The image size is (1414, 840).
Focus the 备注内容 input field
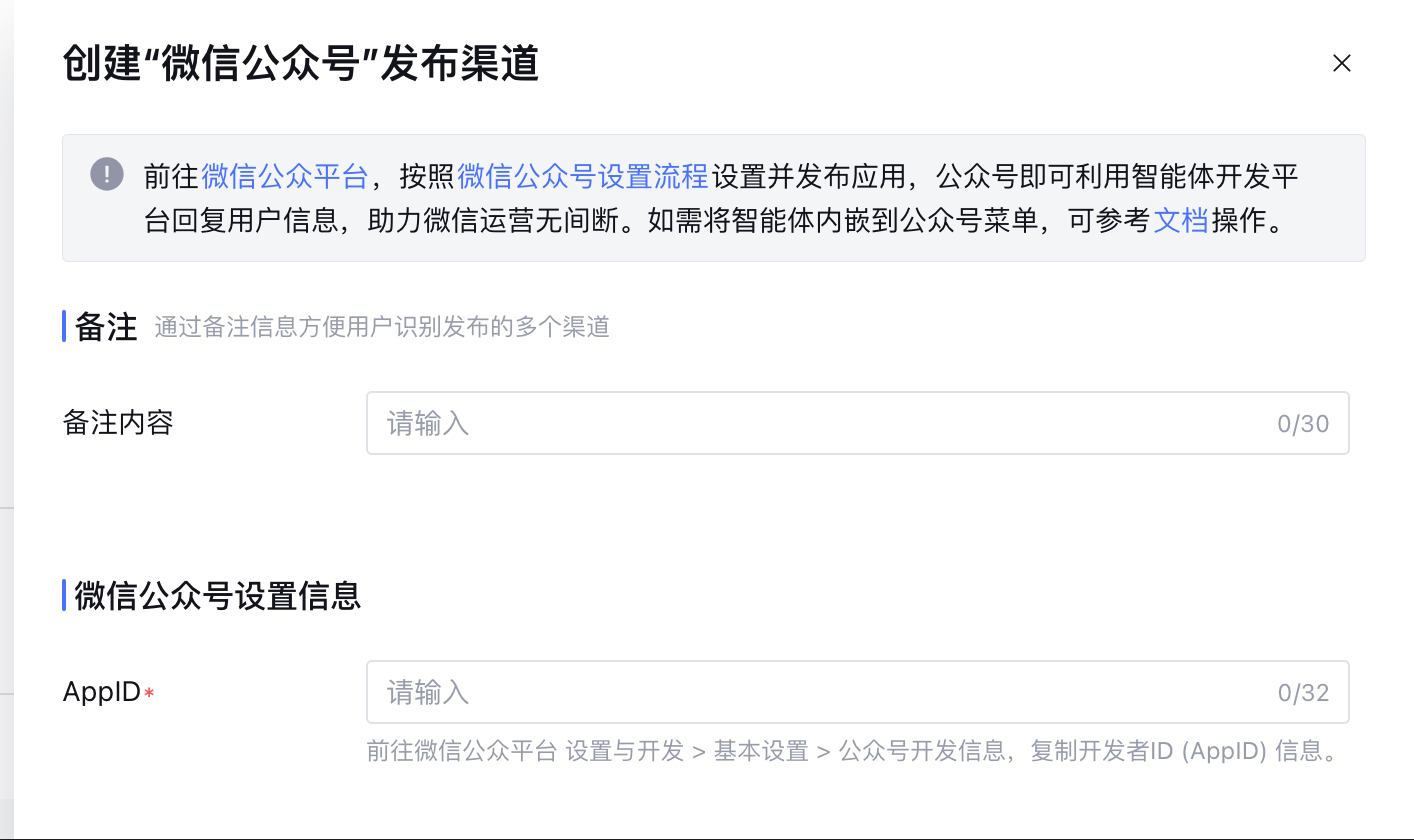pyautogui.click(x=820, y=423)
